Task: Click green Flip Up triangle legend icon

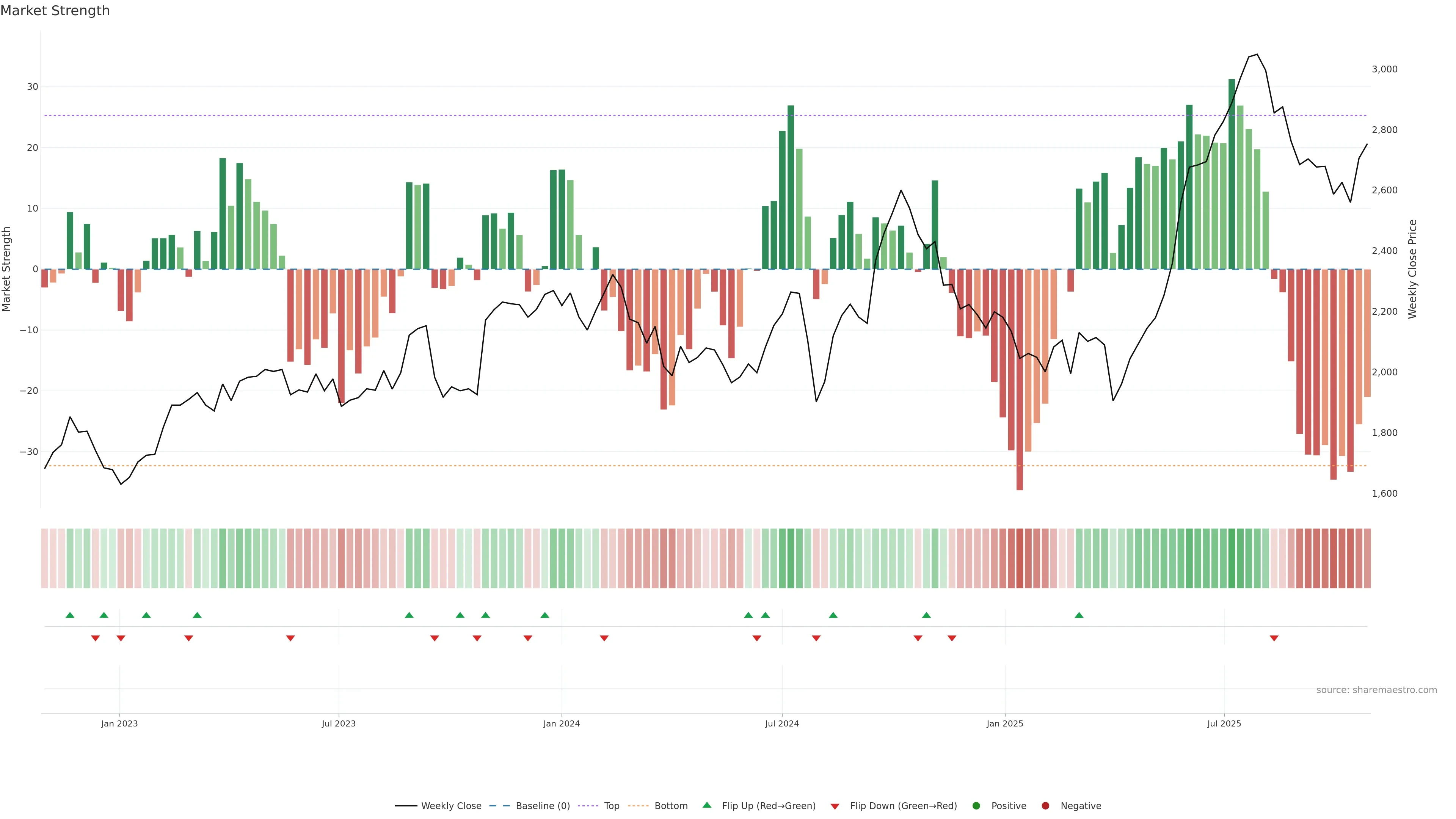Action: (706, 805)
